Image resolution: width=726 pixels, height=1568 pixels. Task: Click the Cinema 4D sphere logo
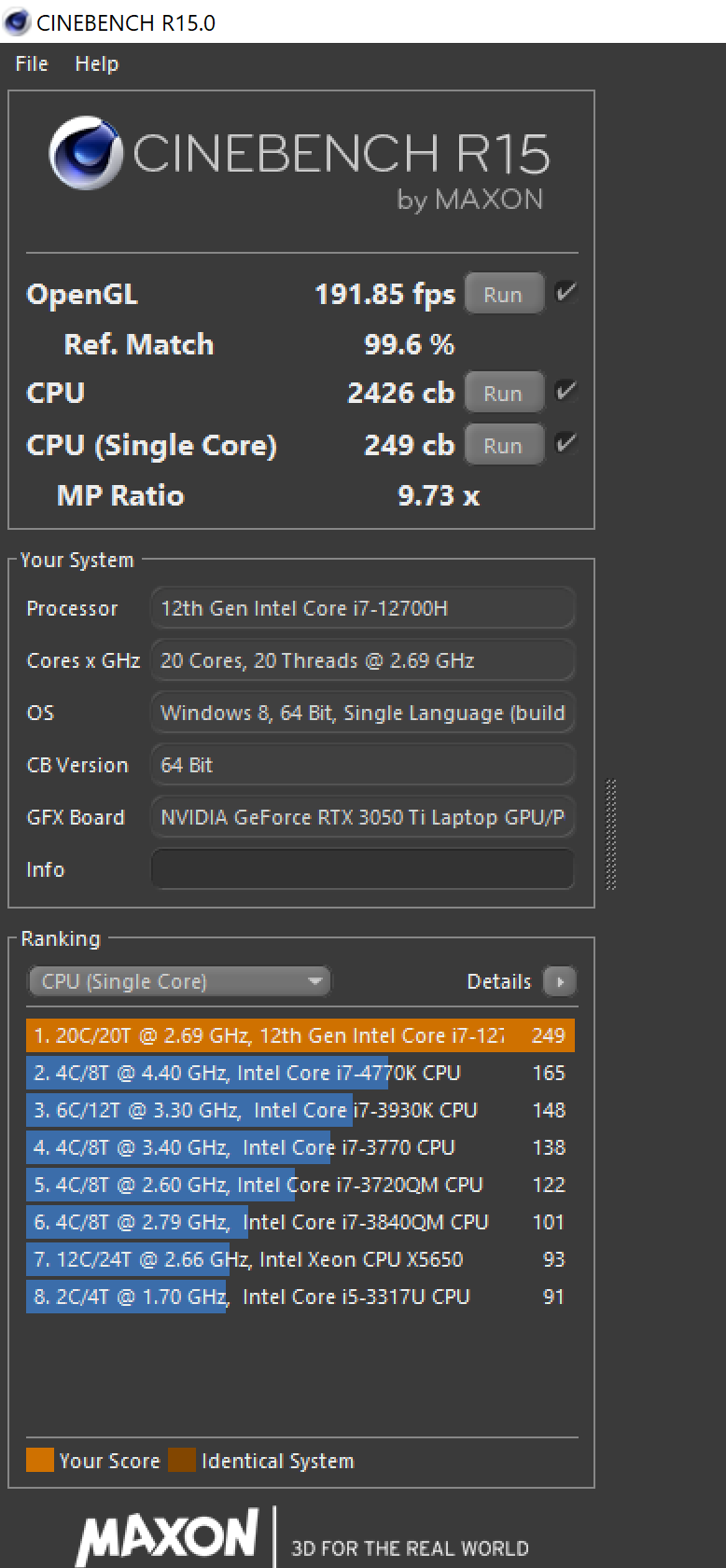pyautogui.click(x=85, y=153)
